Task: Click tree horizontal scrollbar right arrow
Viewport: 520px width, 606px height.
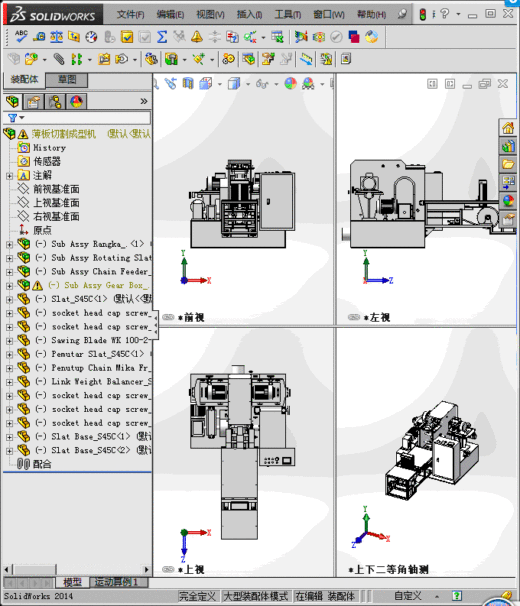Action: pos(147,569)
